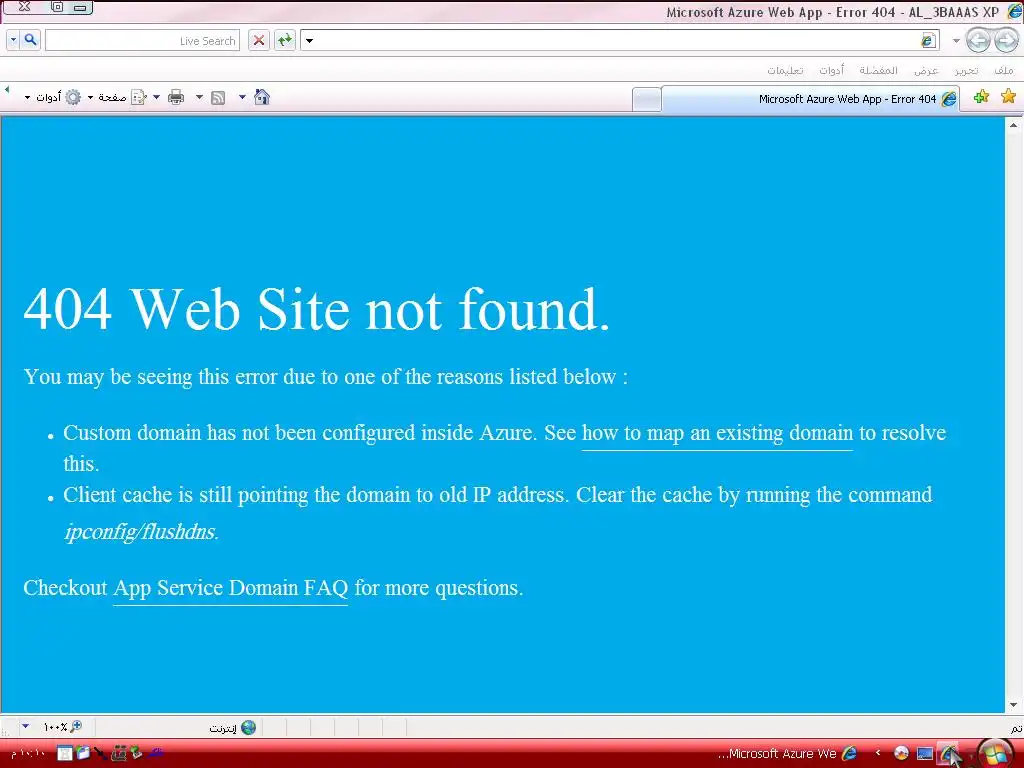The width and height of the screenshot is (1024, 768).
Task: Minimize the Internet Explorer window
Action: coord(80,7)
